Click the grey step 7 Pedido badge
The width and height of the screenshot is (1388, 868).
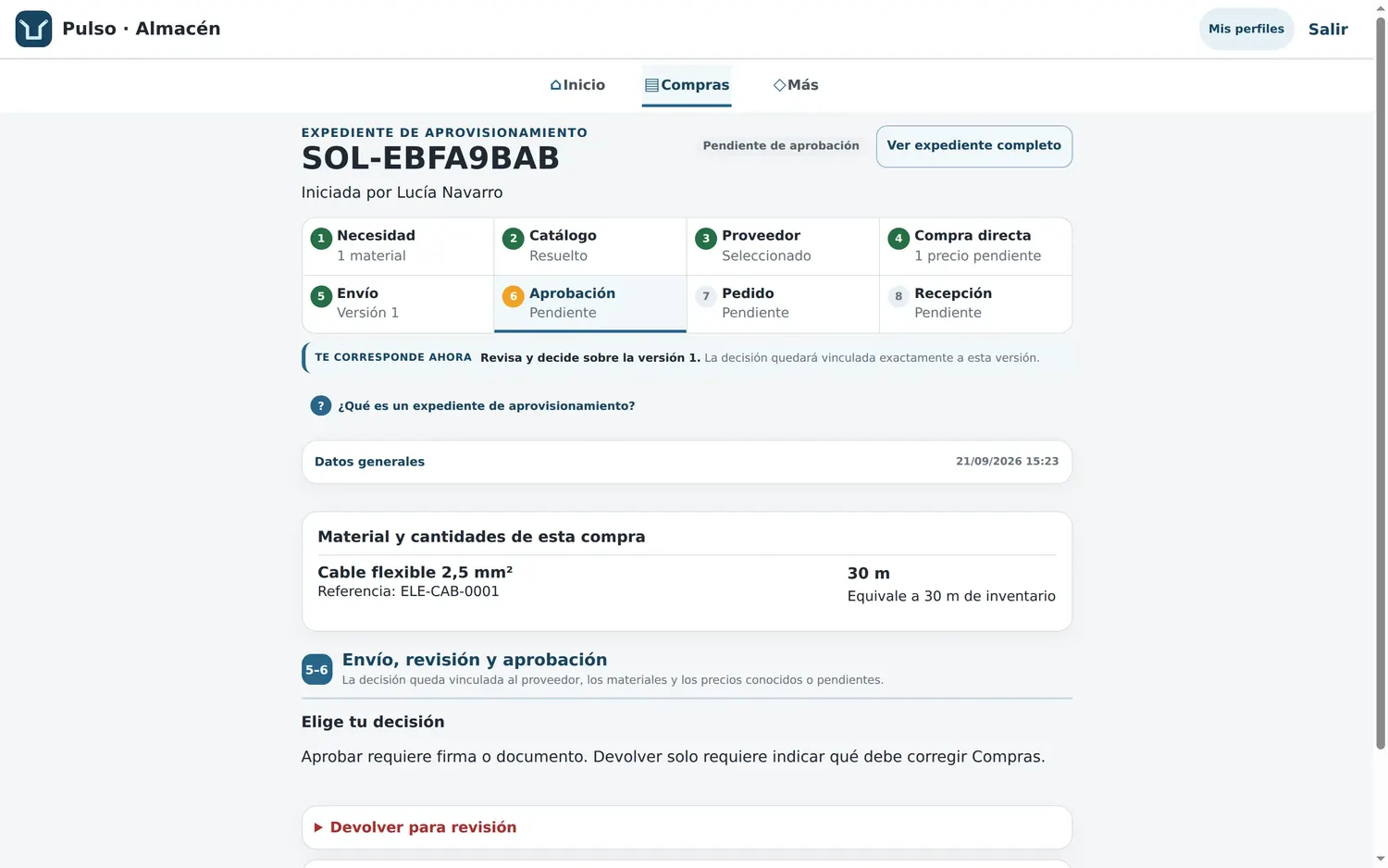[705, 296]
